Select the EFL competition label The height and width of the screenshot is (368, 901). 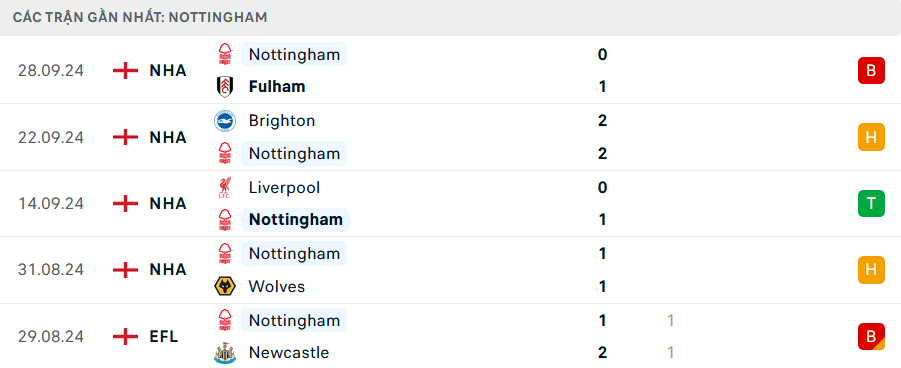tap(164, 336)
